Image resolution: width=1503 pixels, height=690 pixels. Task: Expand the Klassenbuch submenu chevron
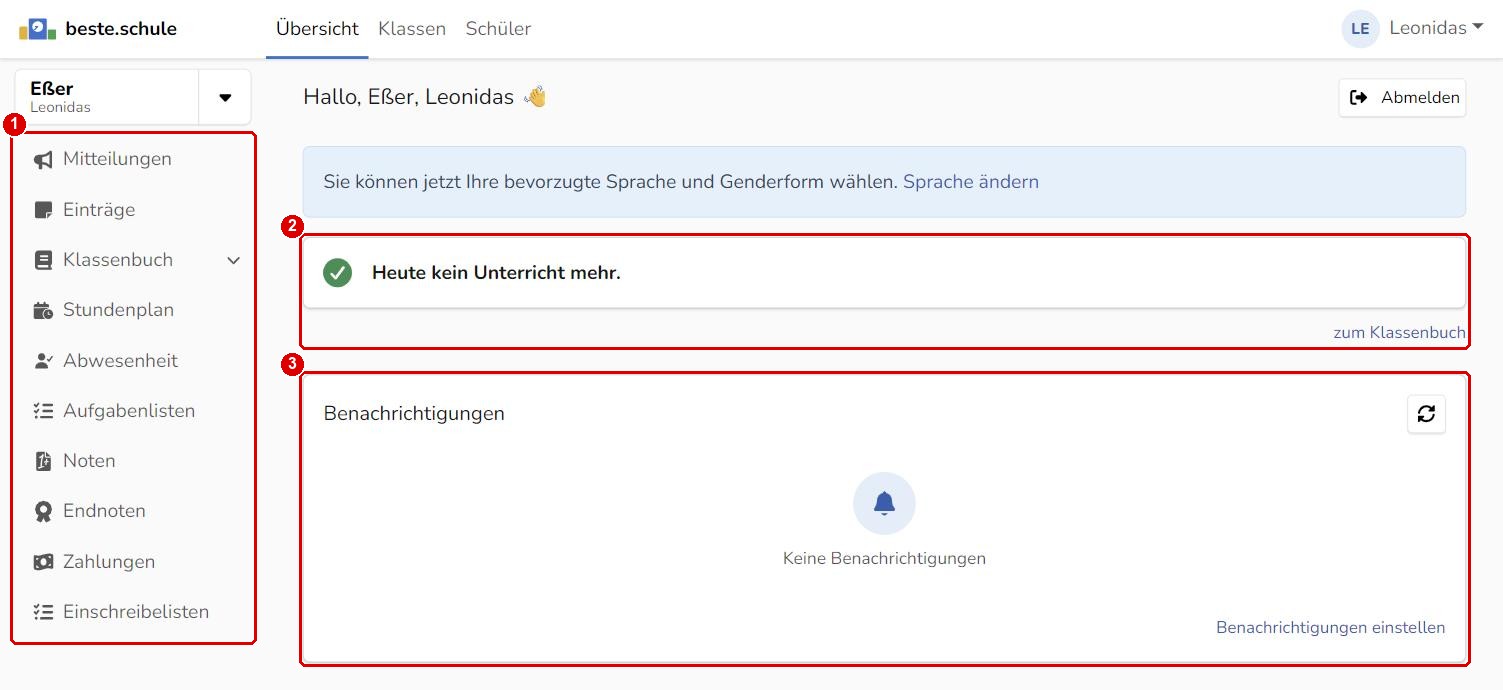pyautogui.click(x=234, y=260)
